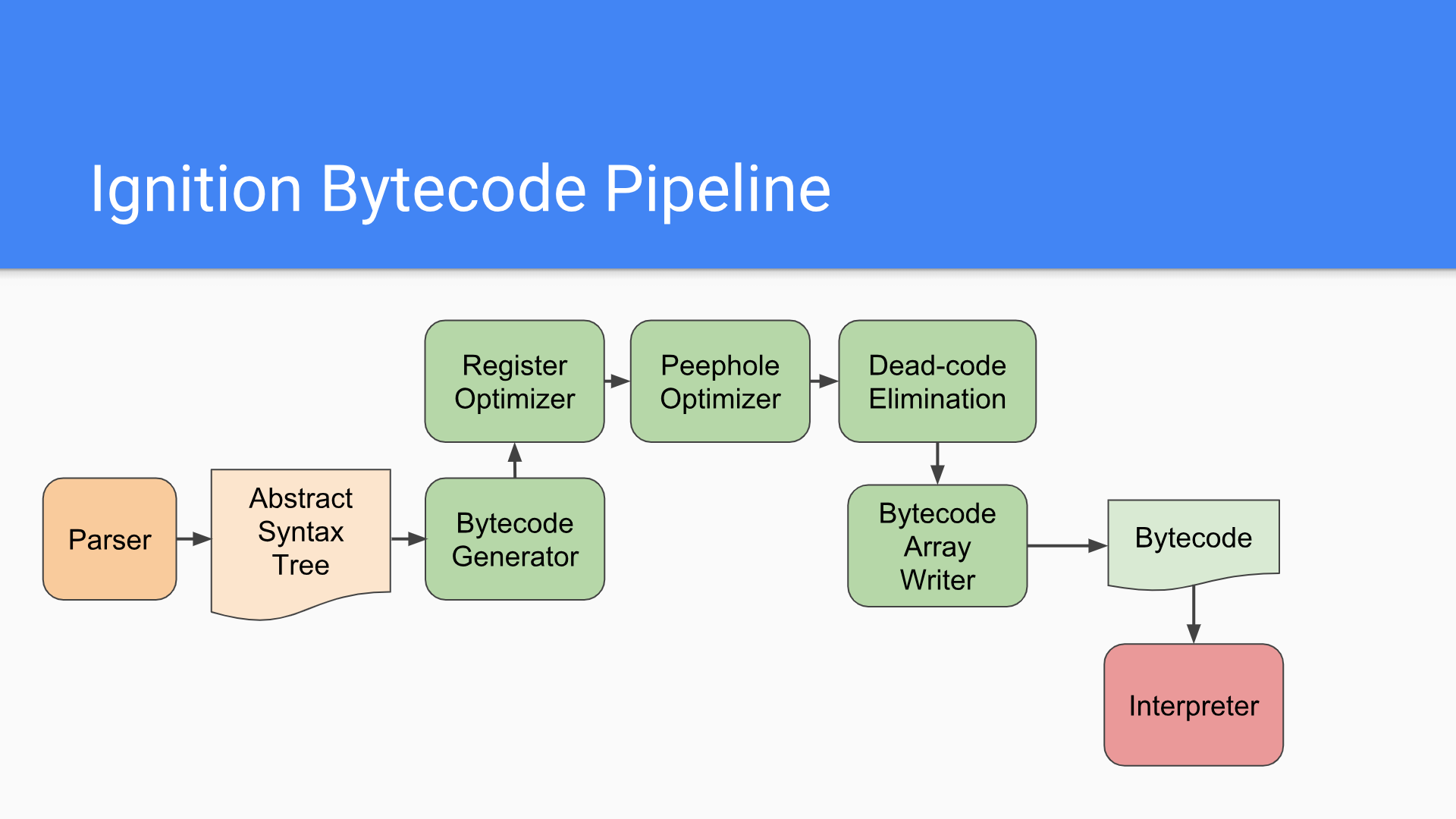This screenshot has height=819, width=1456.
Task: Click the Bytecode Generator block
Action: pos(514,539)
